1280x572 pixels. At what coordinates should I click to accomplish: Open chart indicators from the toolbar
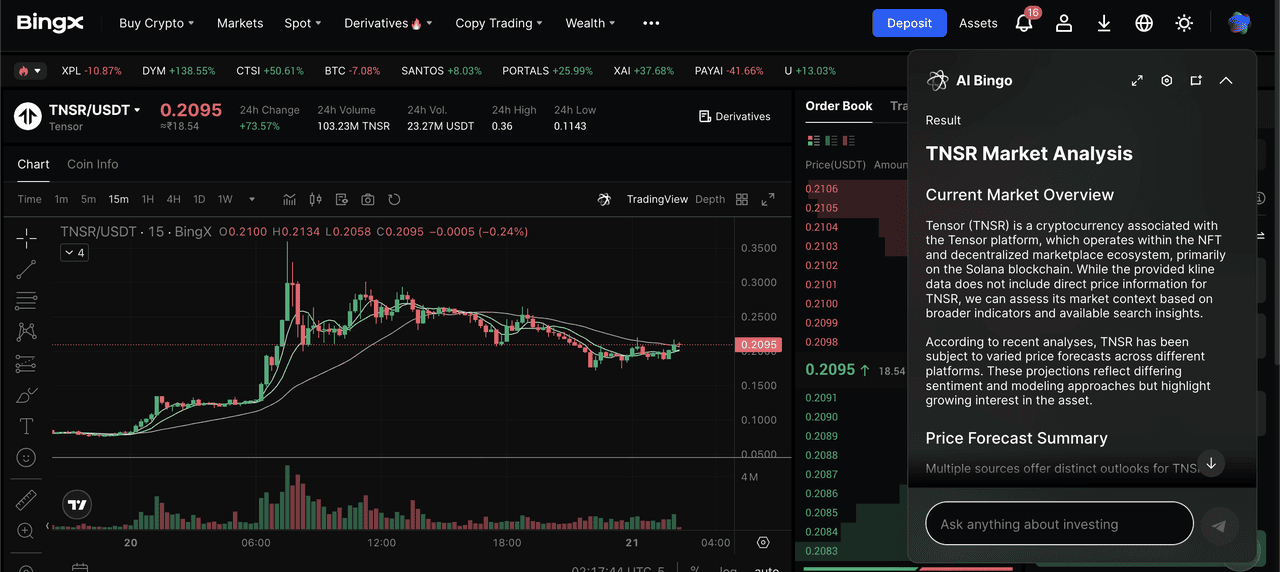coord(290,199)
